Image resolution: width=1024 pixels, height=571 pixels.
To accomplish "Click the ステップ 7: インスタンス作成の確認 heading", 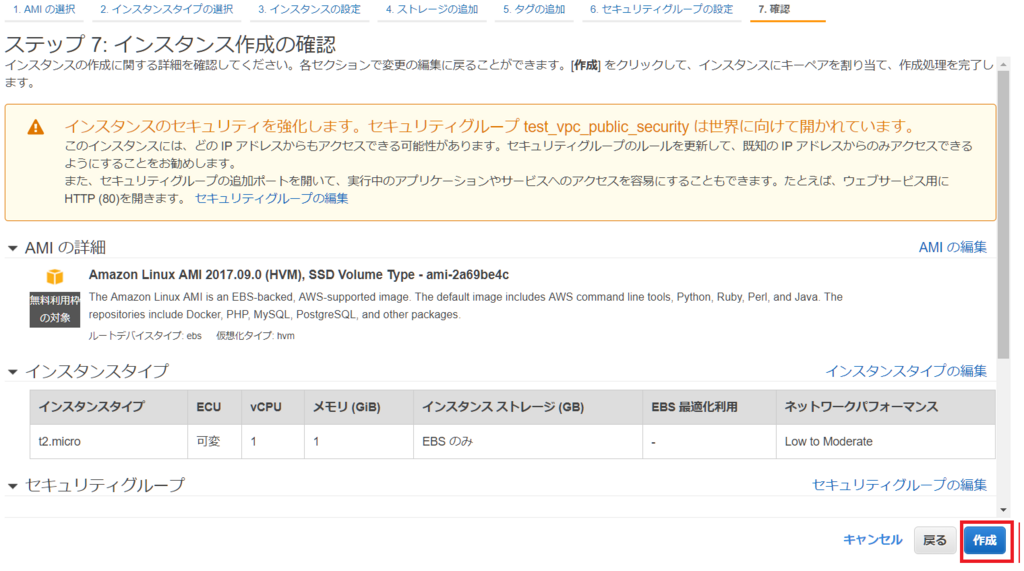I will [170, 44].
